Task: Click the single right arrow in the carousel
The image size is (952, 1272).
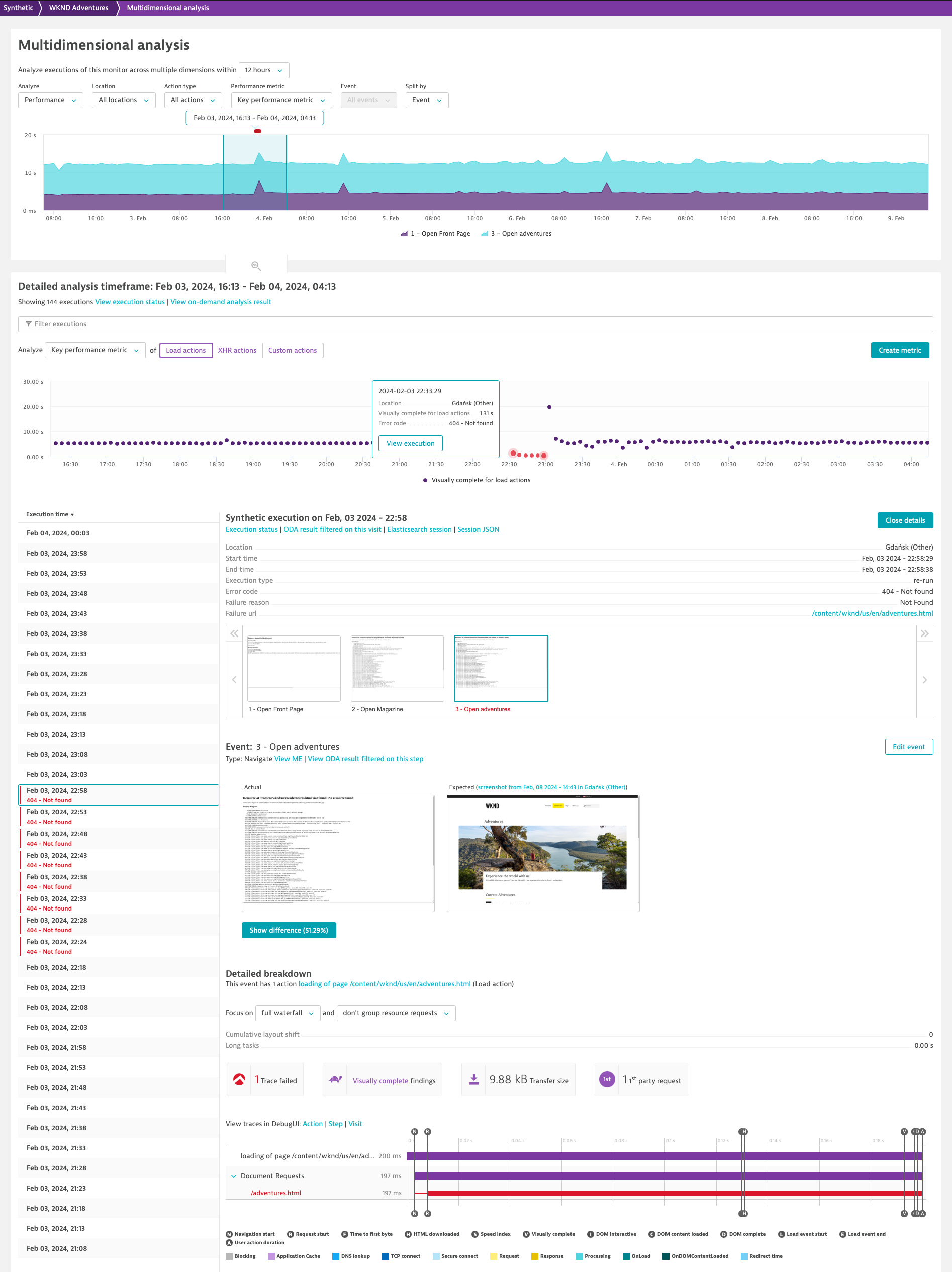Action: [x=924, y=680]
